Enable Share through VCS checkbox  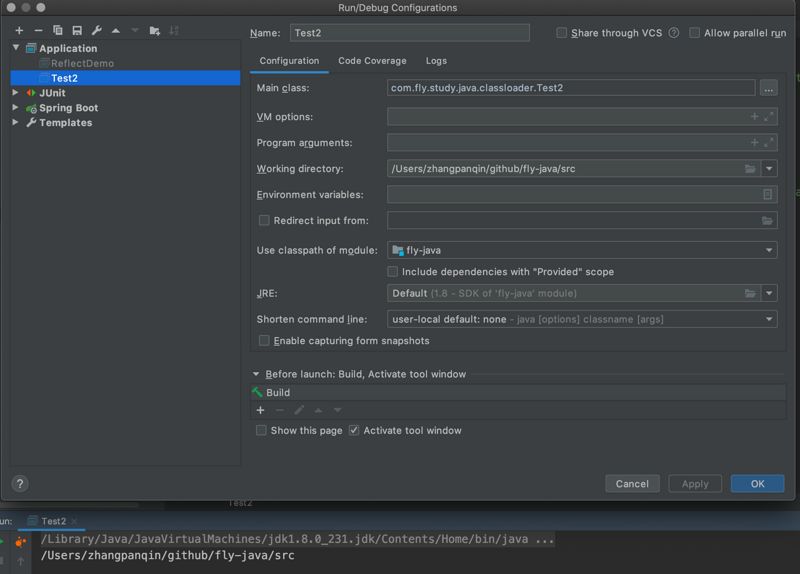[562, 33]
